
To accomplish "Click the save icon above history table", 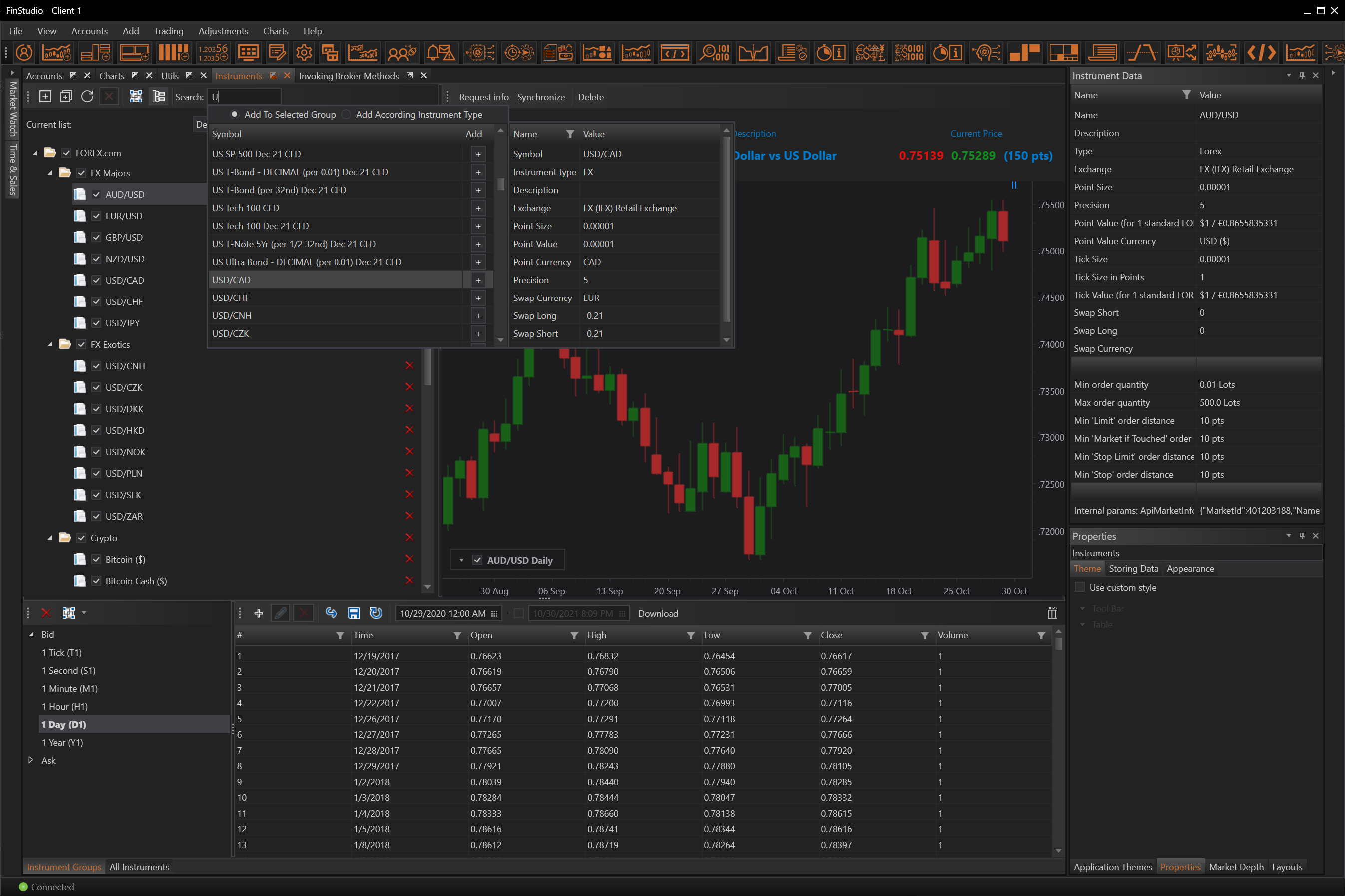I will tap(353, 613).
